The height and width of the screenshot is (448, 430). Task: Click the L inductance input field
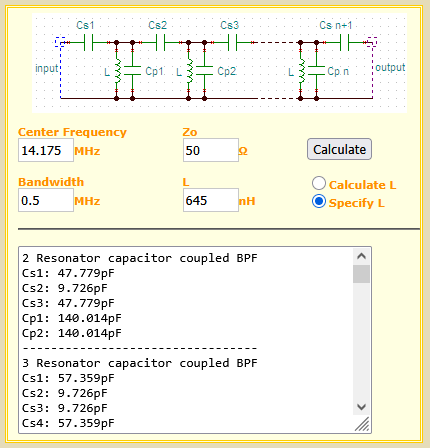(211, 200)
